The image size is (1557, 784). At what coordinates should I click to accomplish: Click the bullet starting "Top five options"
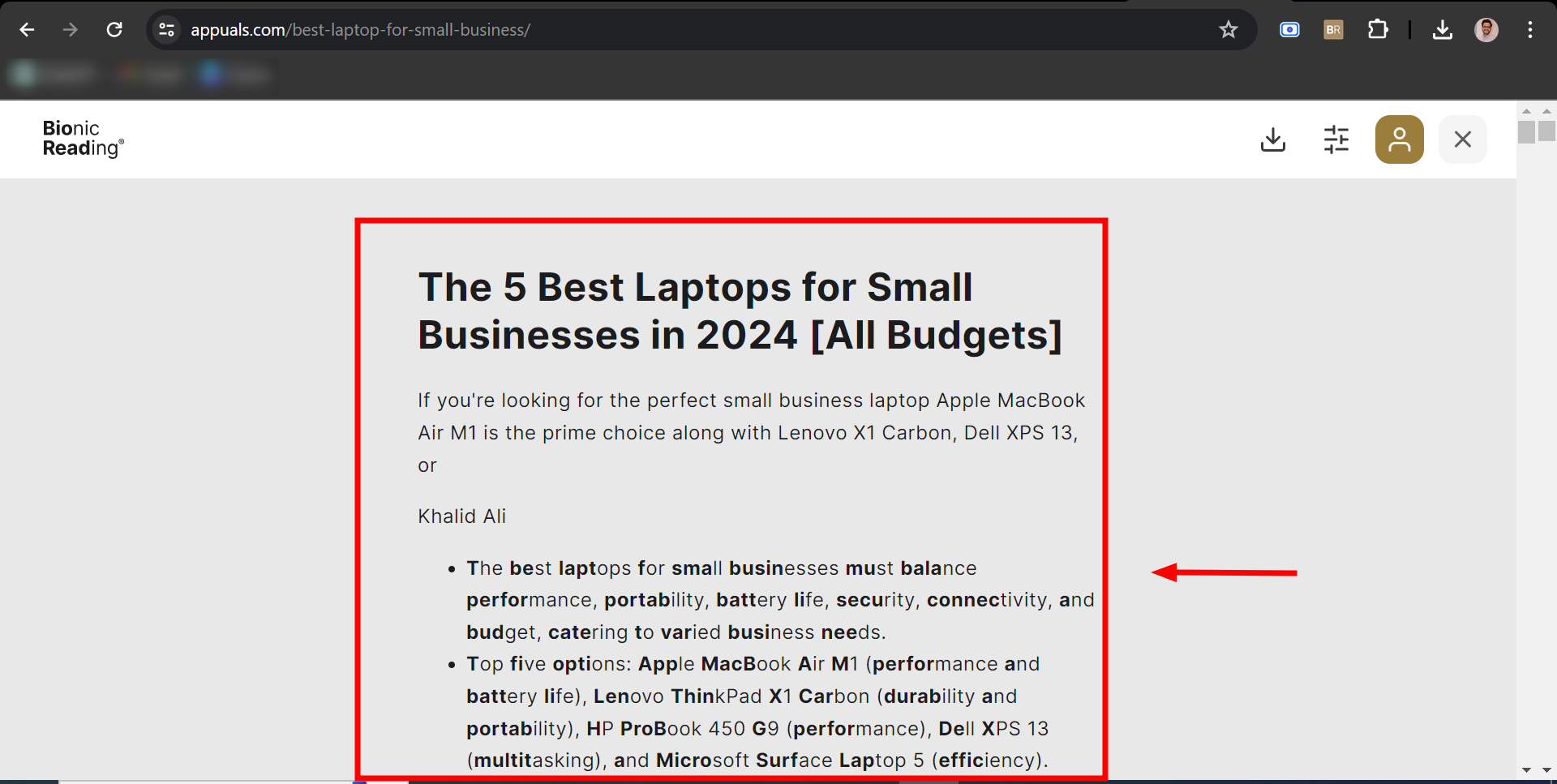click(x=757, y=712)
